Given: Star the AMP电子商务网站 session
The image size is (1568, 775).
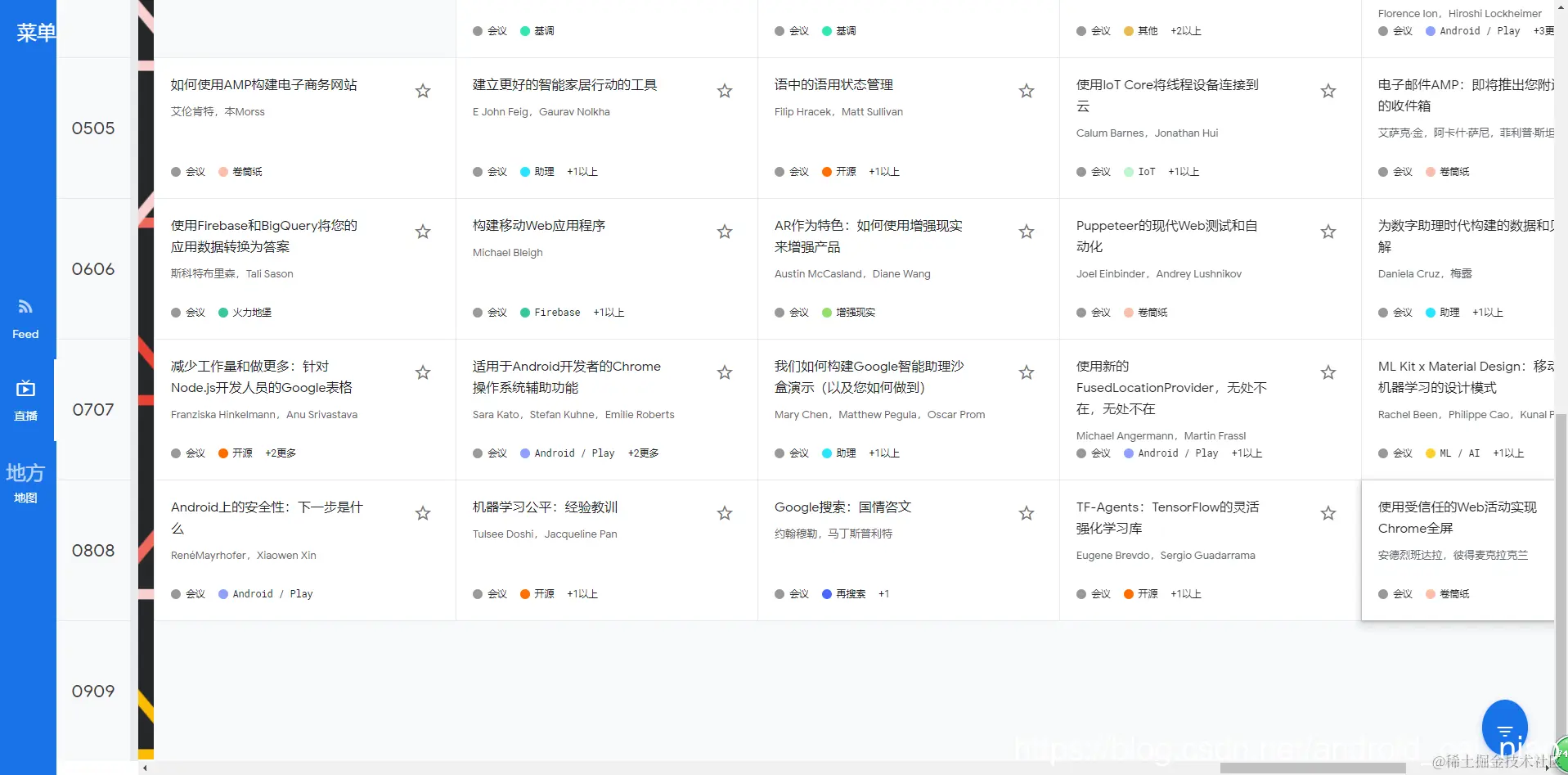Looking at the screenshot, I should (423, 91).
